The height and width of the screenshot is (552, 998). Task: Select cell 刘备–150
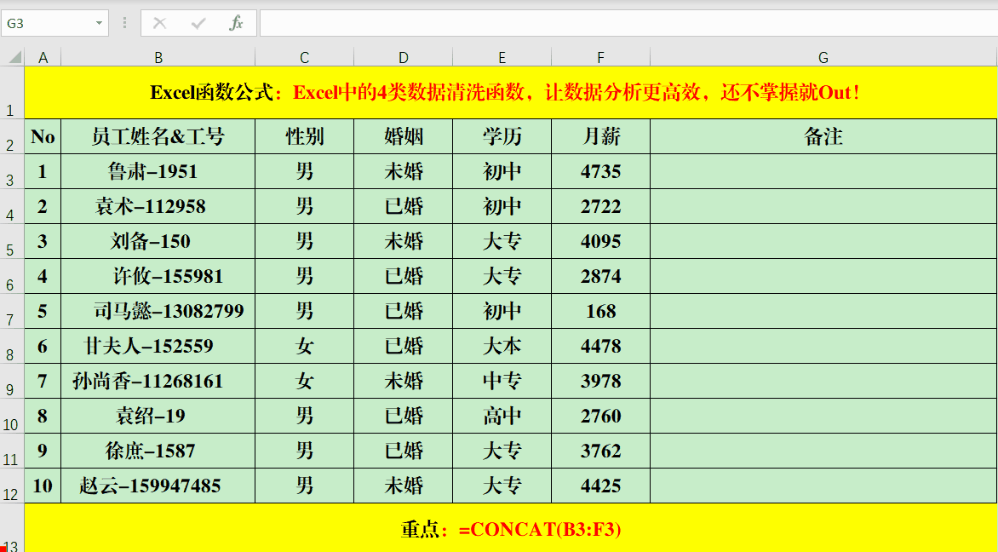[158, 241]
